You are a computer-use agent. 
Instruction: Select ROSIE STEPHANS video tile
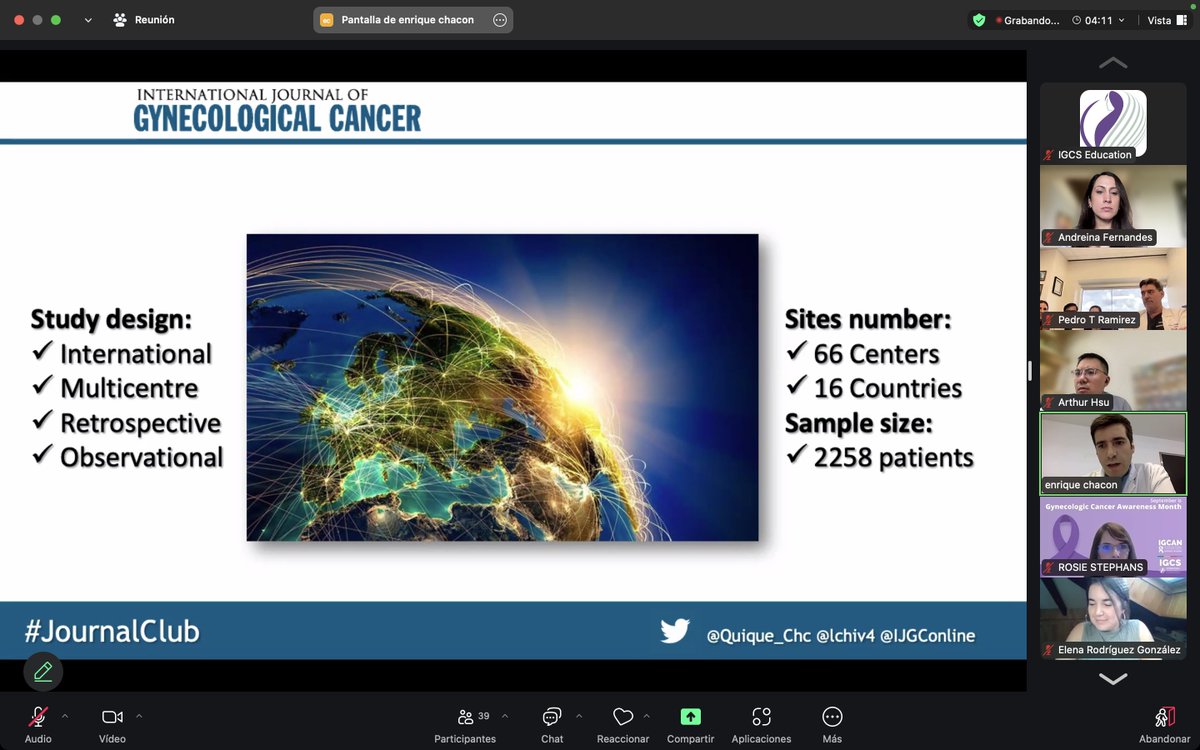pyautogui.click(x=1113, y=536)
